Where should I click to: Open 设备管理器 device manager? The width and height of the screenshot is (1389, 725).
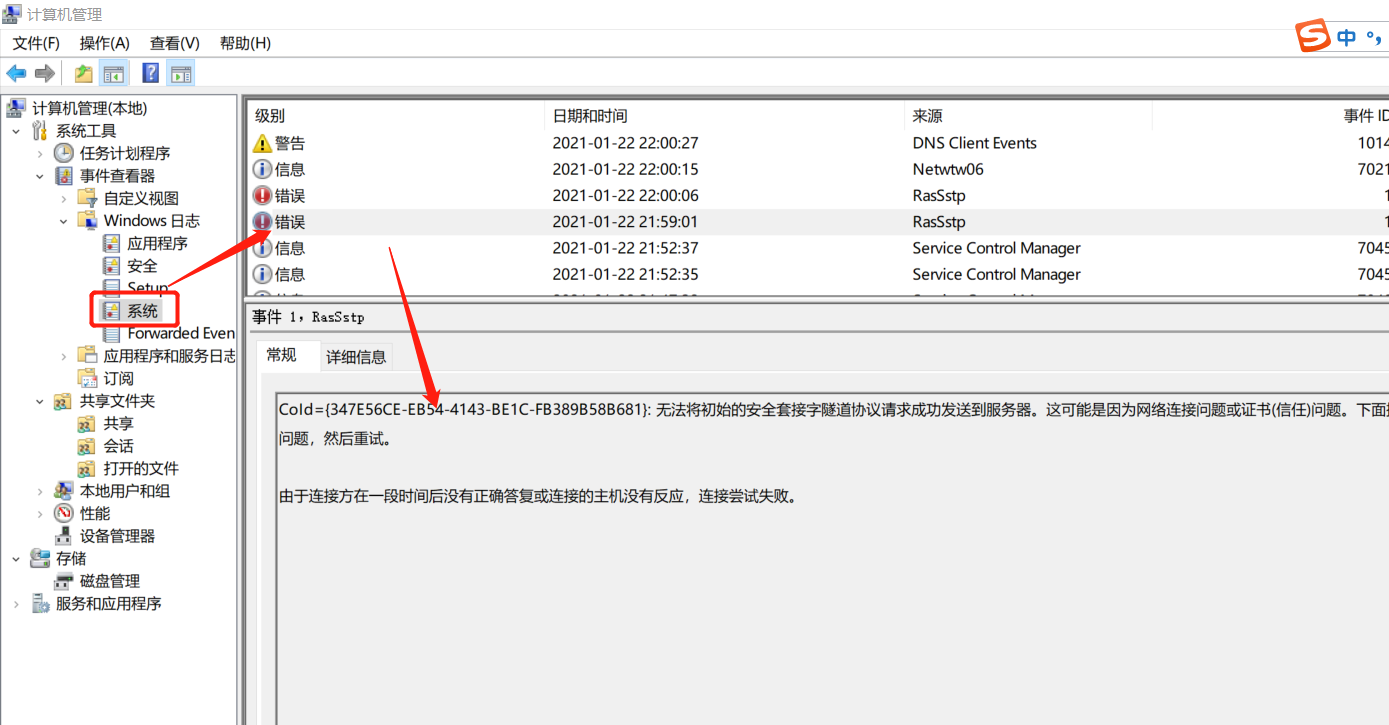coord(117,536)
